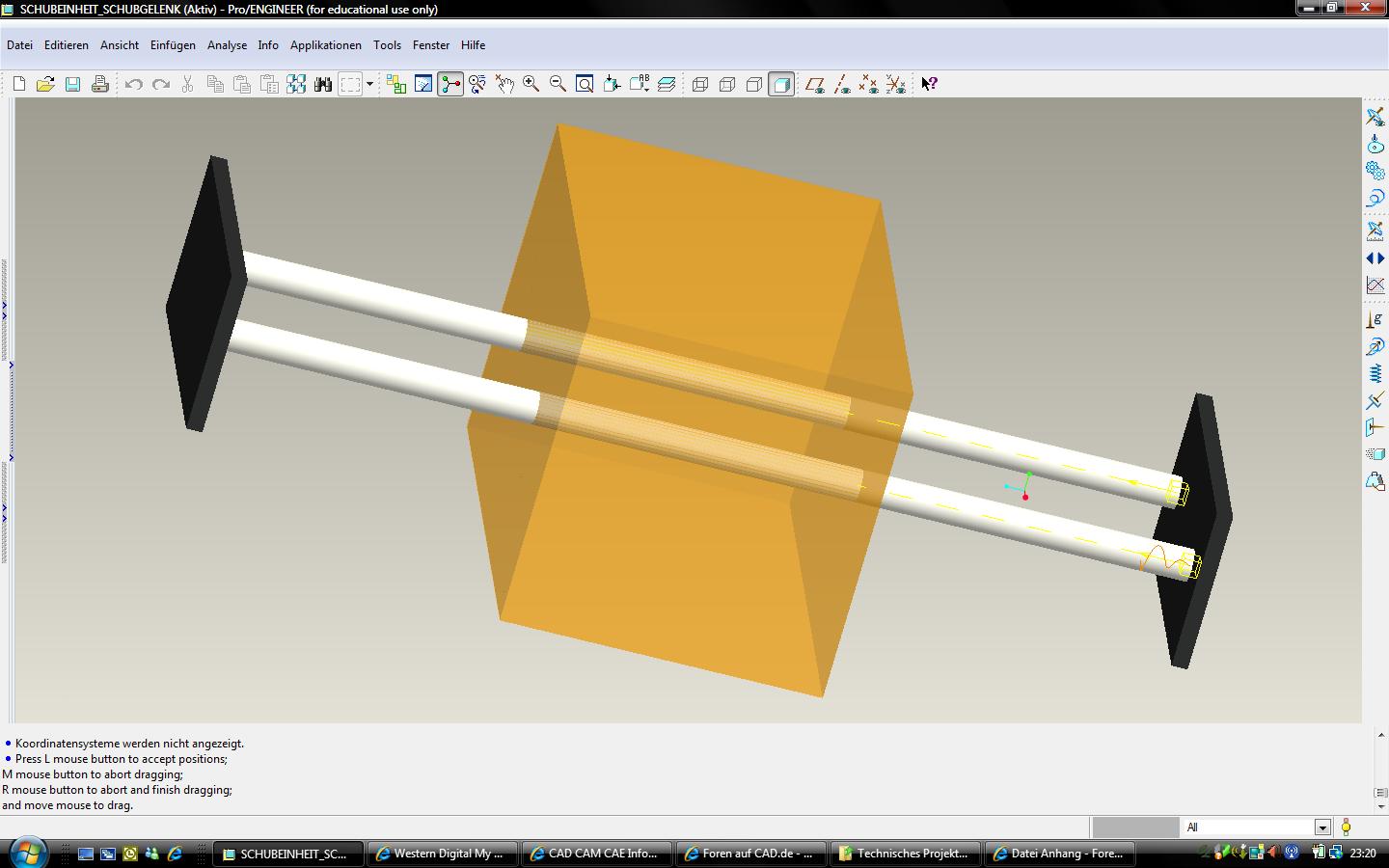Screen dimensions: 1389x868
Task: Open the Editieren menu
Action: pyautogui.click(x=67, y=45)
